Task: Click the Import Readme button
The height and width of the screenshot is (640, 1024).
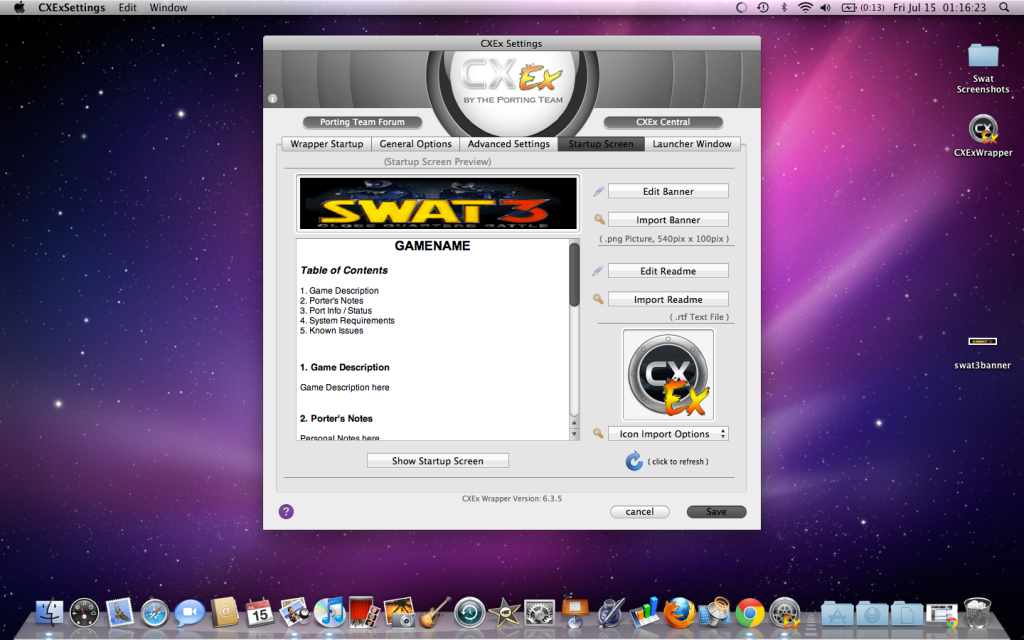Action: click(x=668, y=300)
